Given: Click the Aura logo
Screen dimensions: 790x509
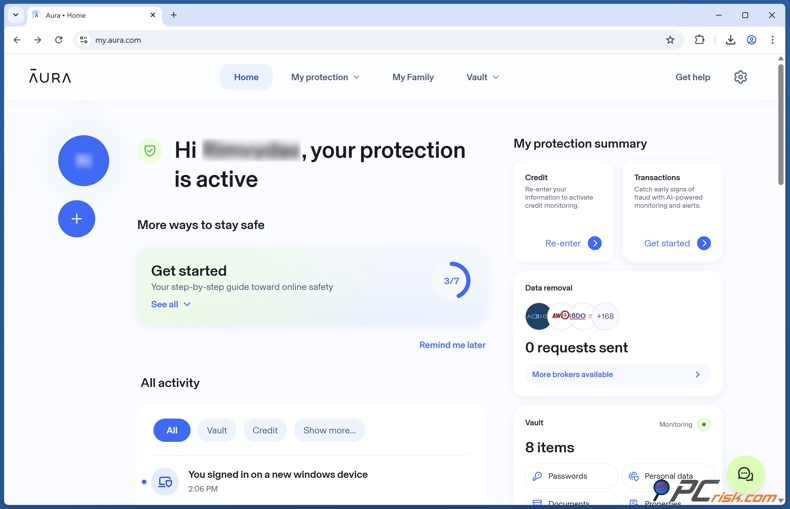Looking at the screenshot, I should pos(50,77).
